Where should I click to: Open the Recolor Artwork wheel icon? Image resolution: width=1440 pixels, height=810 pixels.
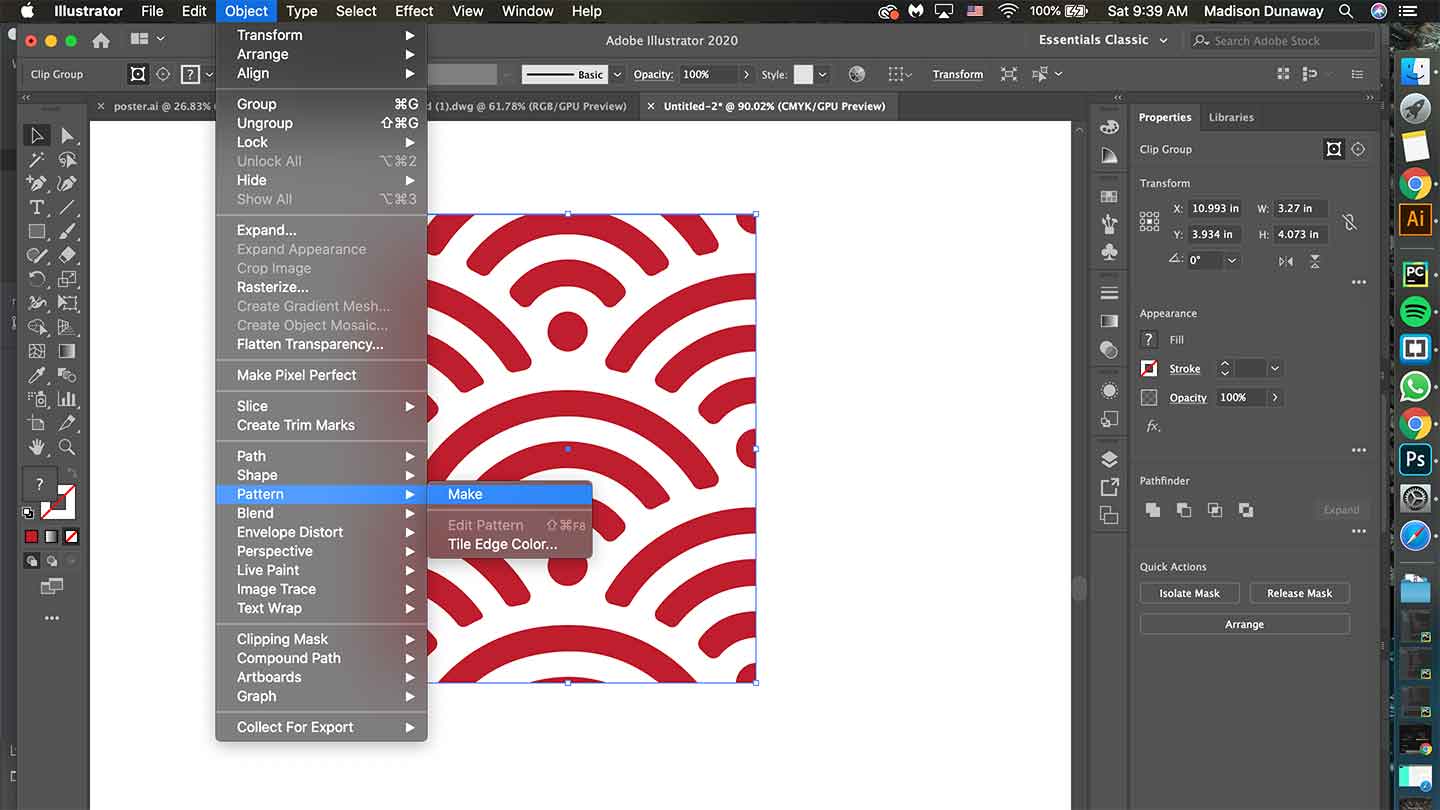click(857, 74)
